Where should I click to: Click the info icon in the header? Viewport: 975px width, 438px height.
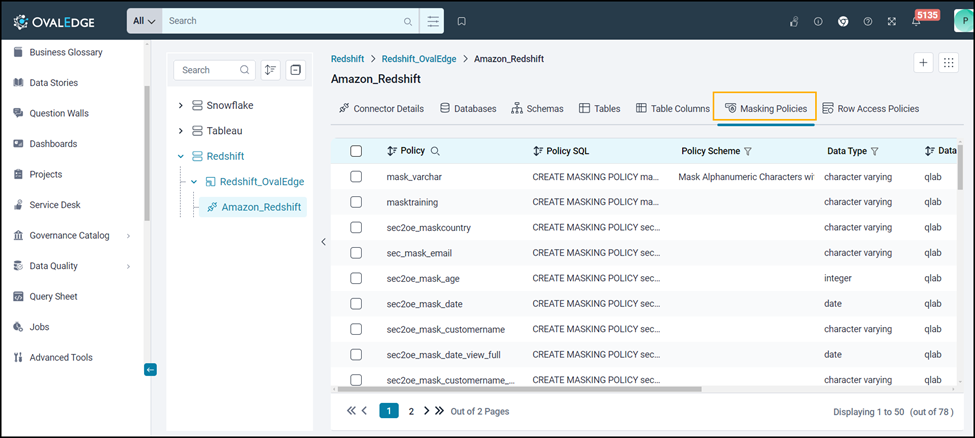(x=818, y=21)
